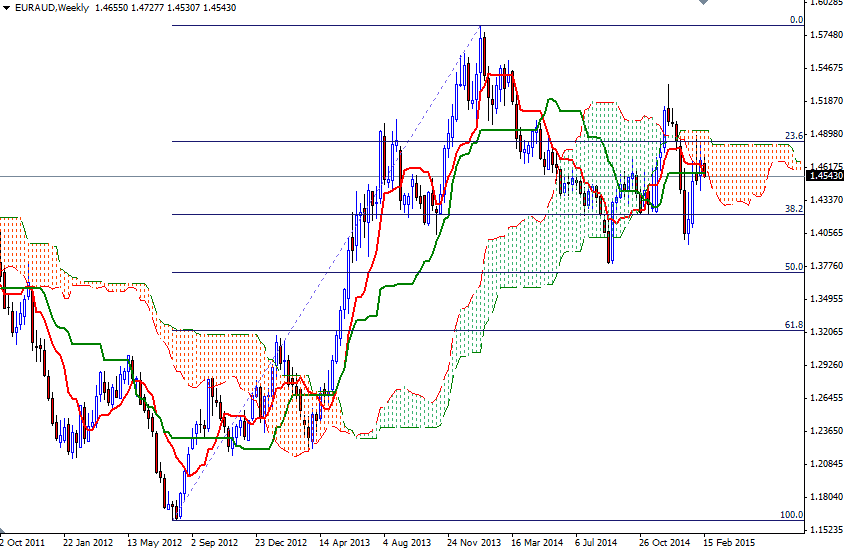Click the 26 Oct 2014 date label

[x=664, y=542]
